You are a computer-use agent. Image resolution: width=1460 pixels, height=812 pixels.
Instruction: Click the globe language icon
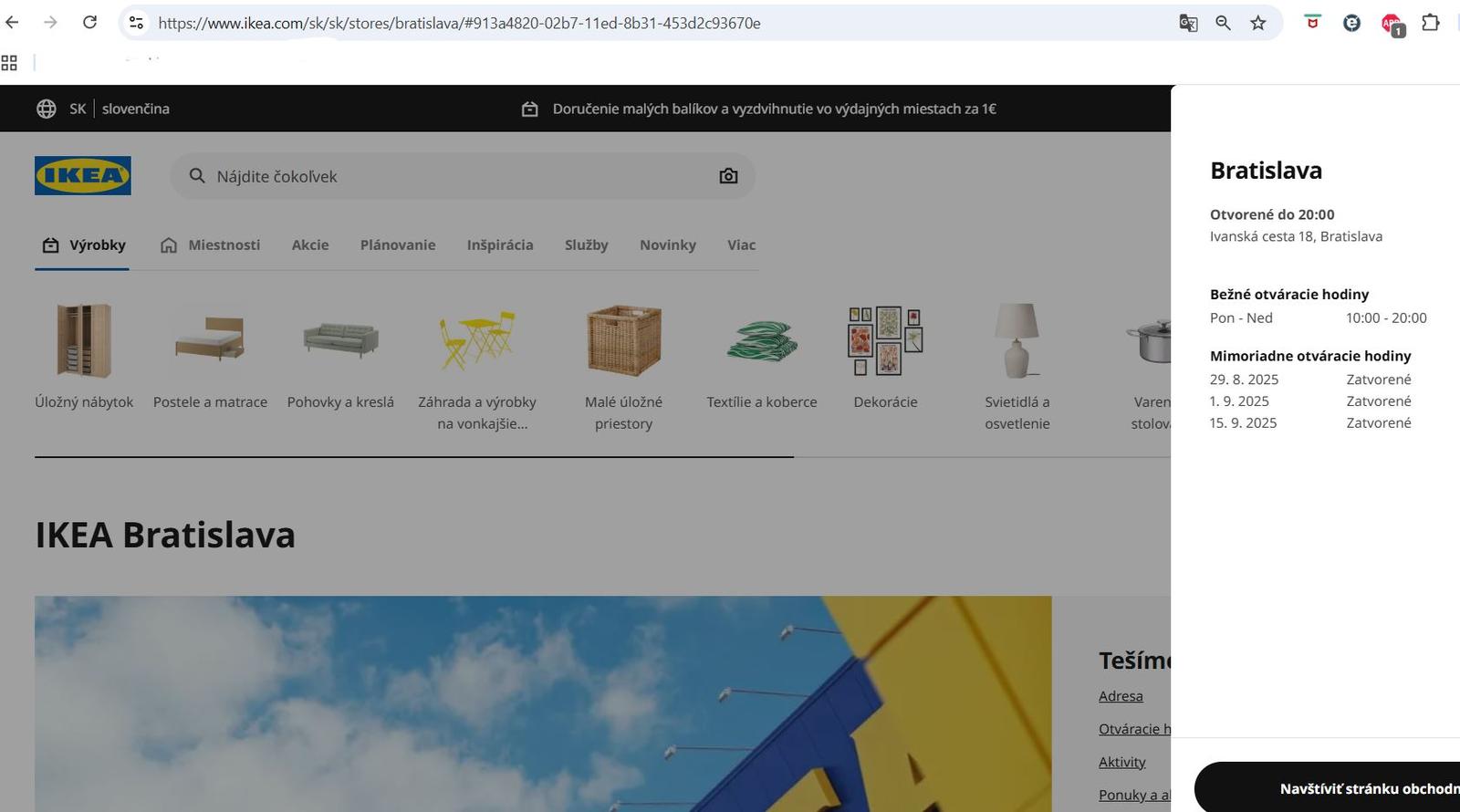[x=47, y=109]
